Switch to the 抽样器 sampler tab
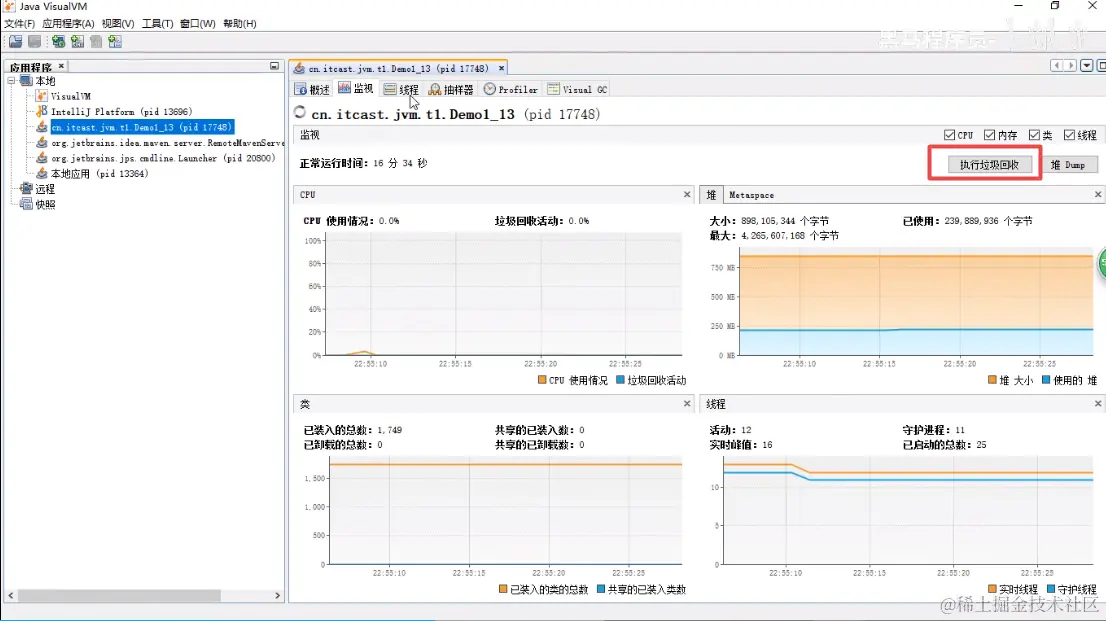The width and height of the screenshot is (1106, 621). tap(451, 90)
